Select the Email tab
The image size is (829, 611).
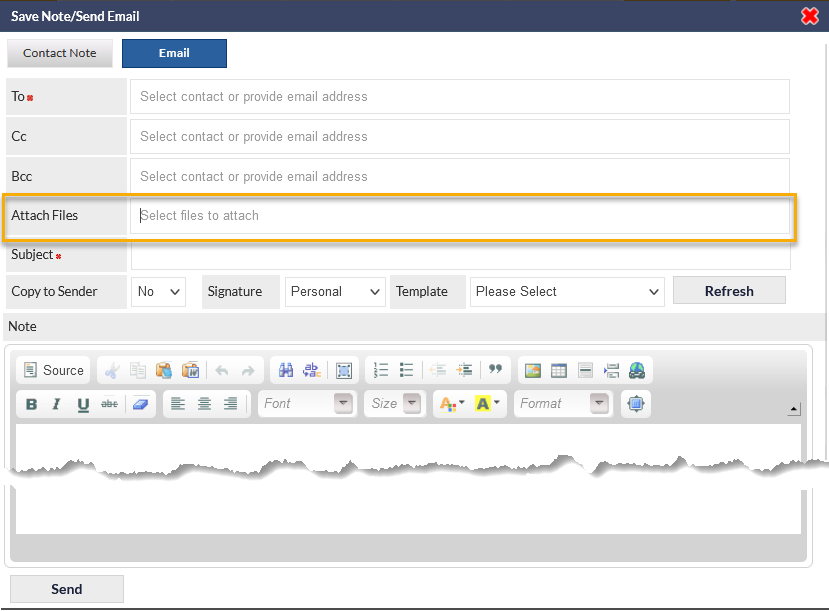[174, 53]
